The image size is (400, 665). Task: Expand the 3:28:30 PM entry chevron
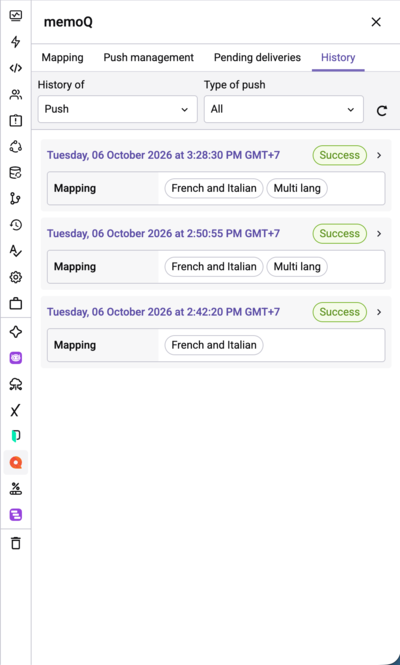point(379,155)
